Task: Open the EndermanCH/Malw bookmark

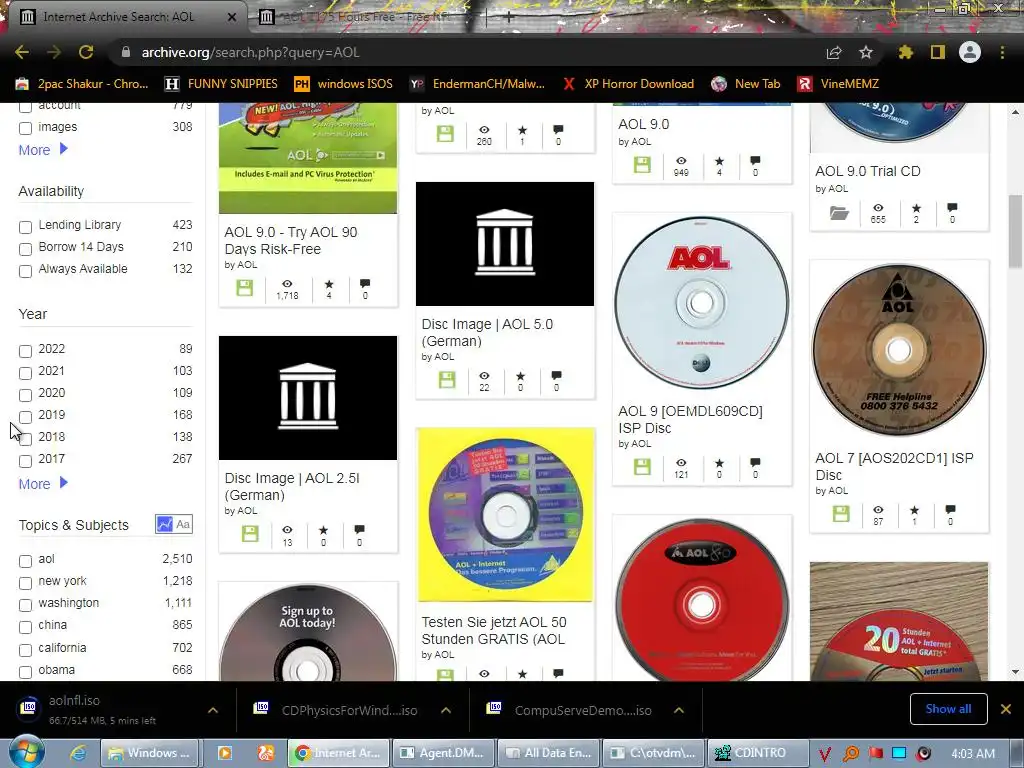Action: click(477, 84)
